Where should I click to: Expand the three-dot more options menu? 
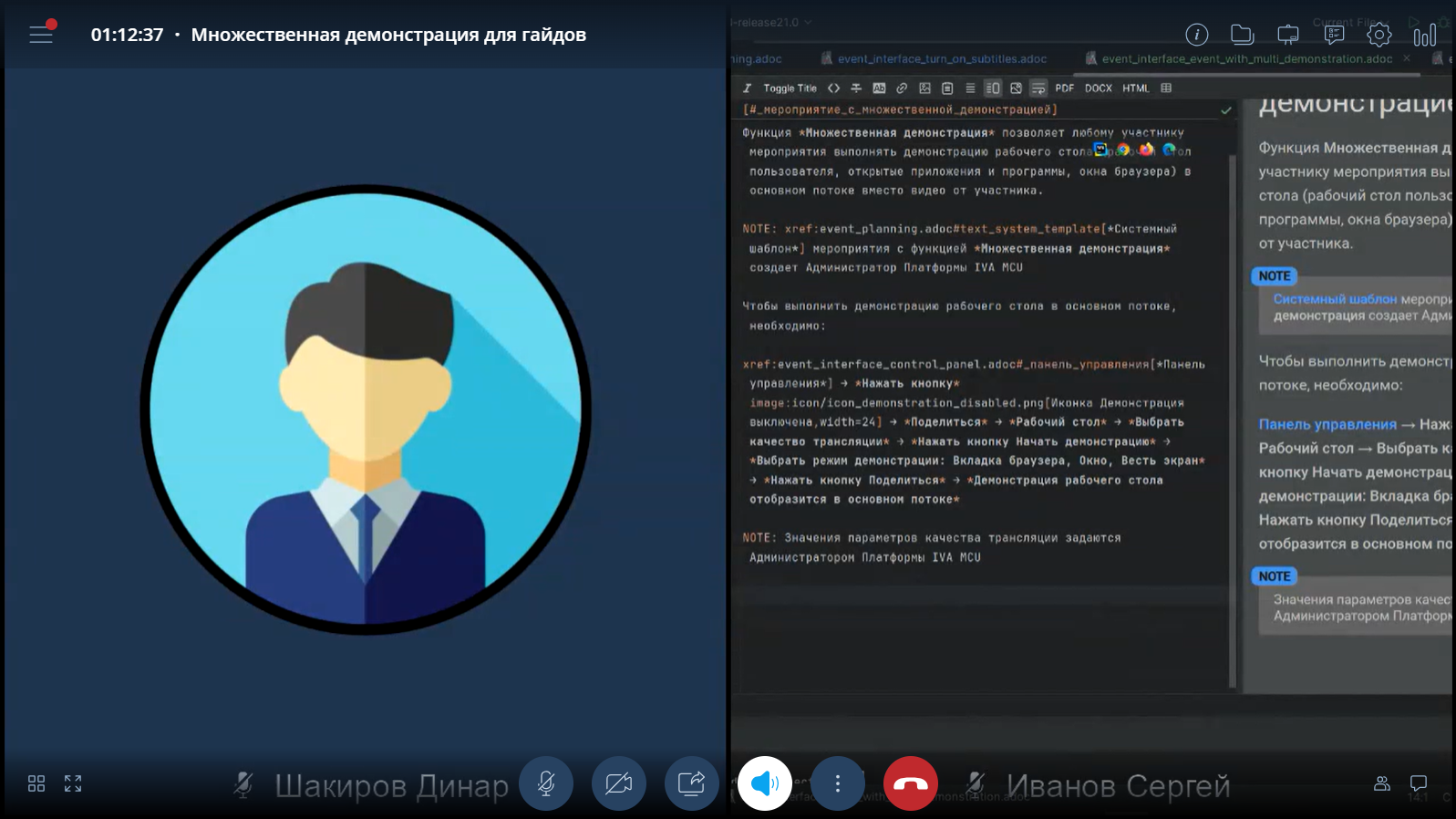click(837, 783)
